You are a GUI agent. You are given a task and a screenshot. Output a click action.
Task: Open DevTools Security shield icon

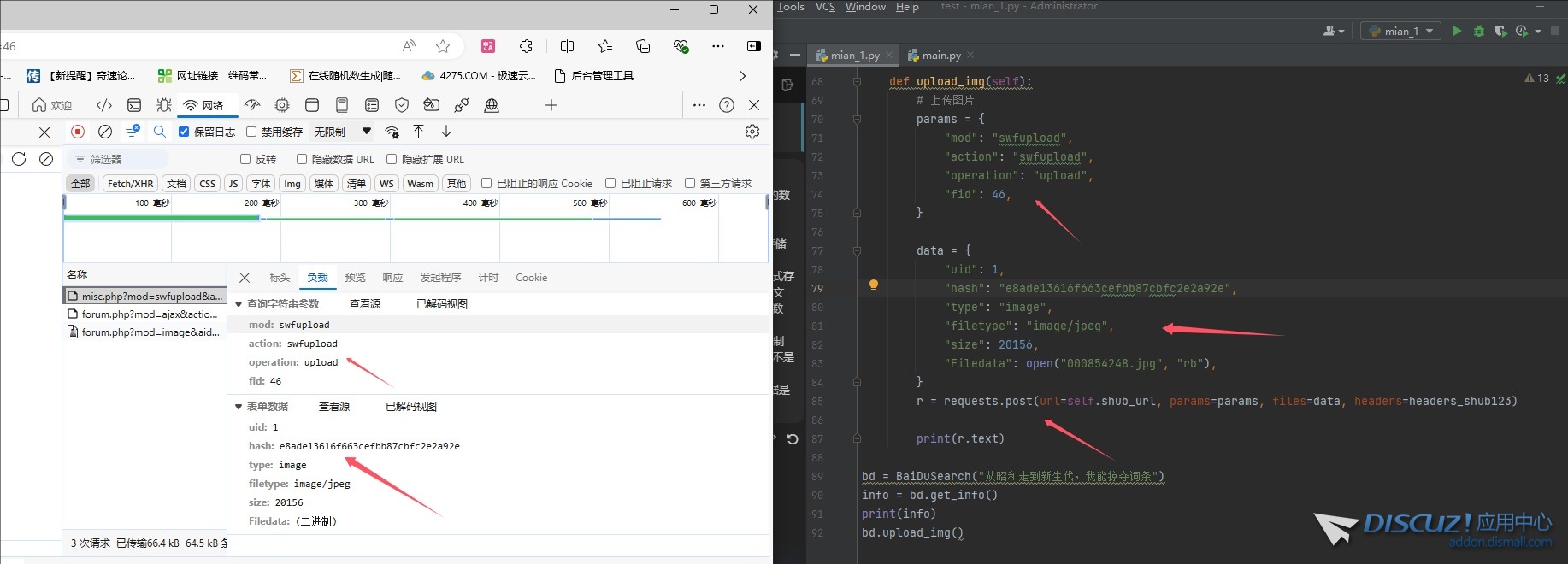pyautogui.click(x=401, y=105)
